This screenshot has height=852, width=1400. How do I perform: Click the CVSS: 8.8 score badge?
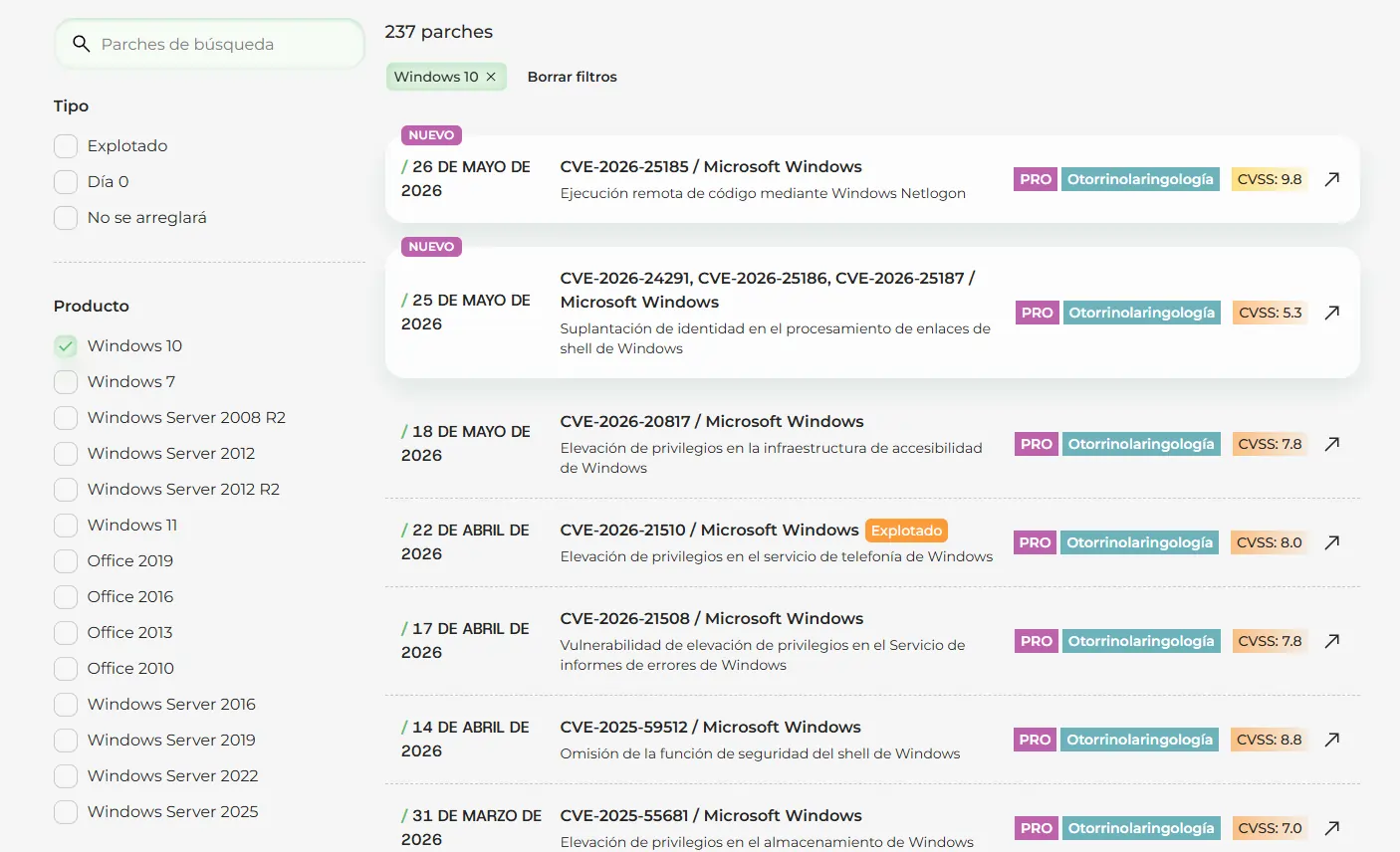coord(1269,740)
